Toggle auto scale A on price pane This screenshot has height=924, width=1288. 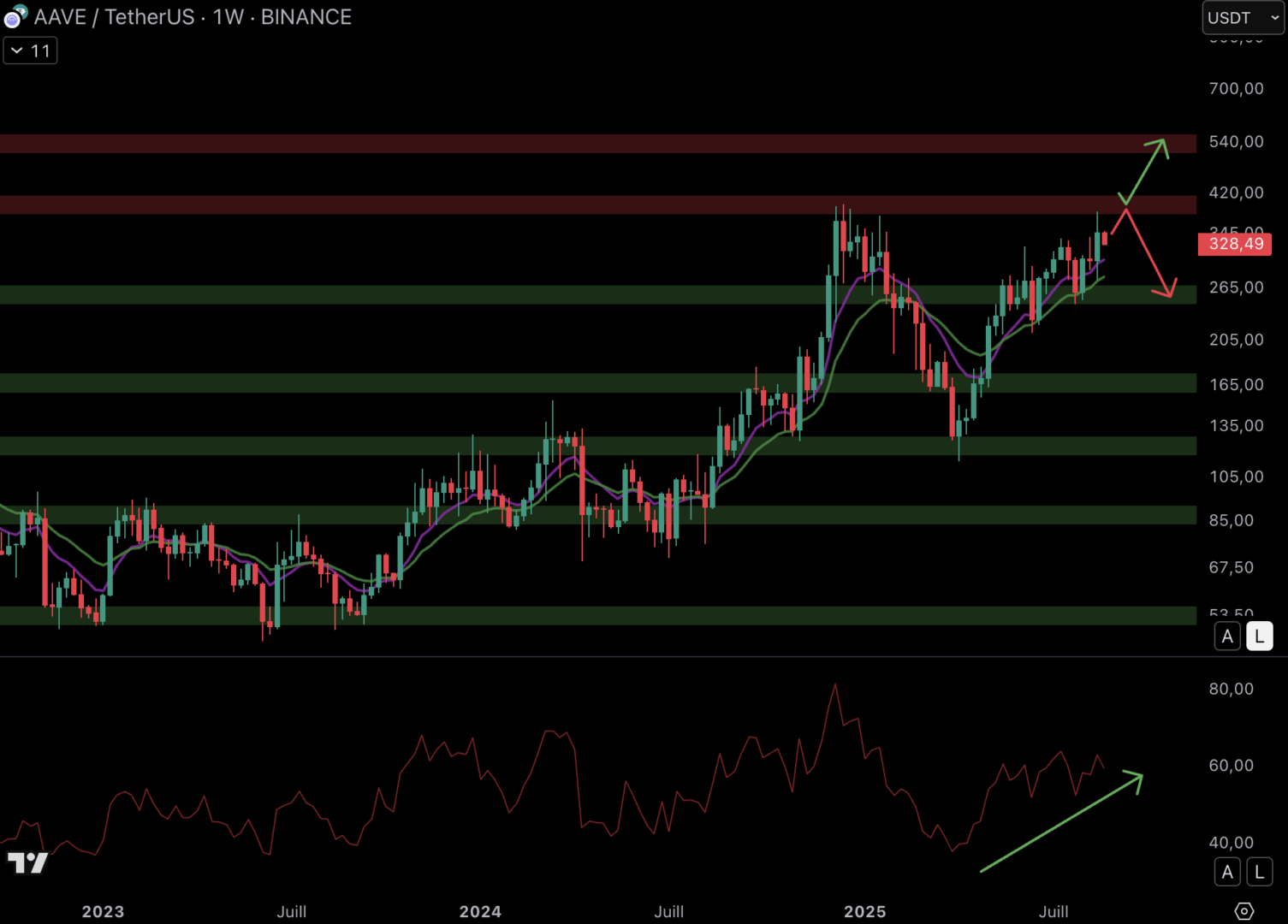point(1227,637)
